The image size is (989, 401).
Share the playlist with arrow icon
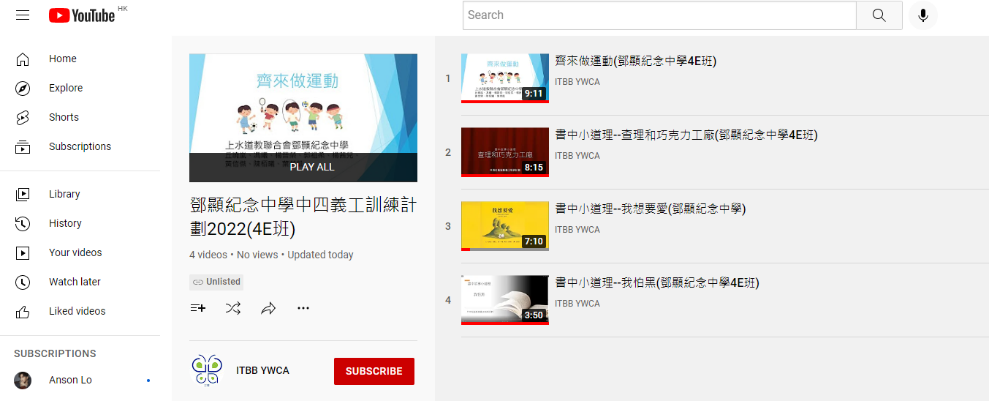(x=269, y=308)
